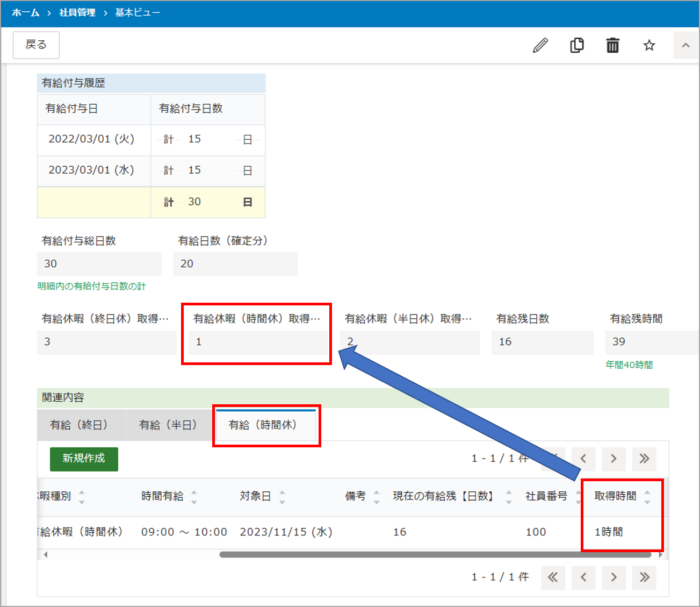Image resolution: width=700 pixels, height=607 pixels.
Task: Go to next page in lower pager
Action: 613,577
